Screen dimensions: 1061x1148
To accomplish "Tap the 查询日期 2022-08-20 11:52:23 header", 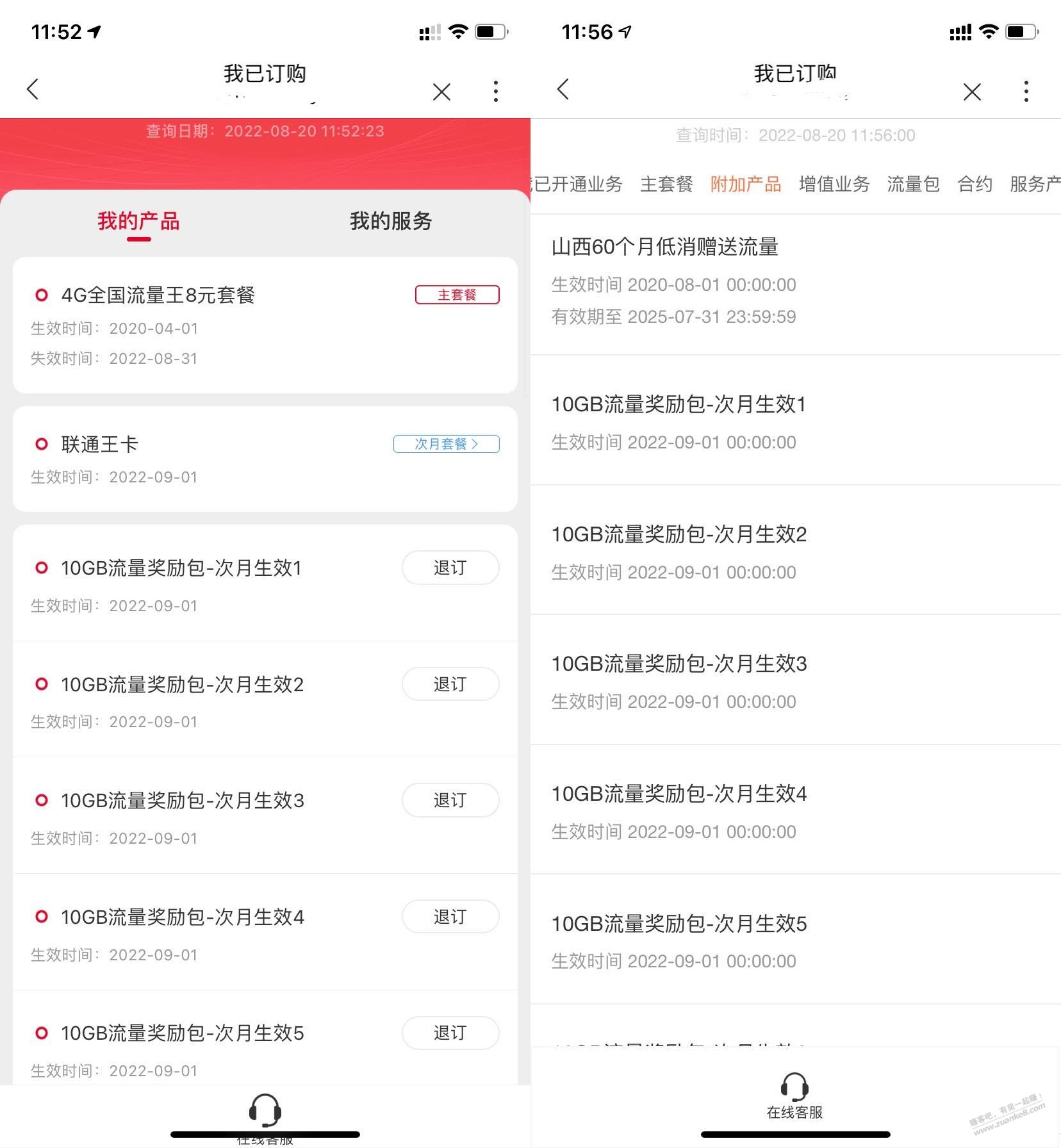I will click(x=265, y=131).
